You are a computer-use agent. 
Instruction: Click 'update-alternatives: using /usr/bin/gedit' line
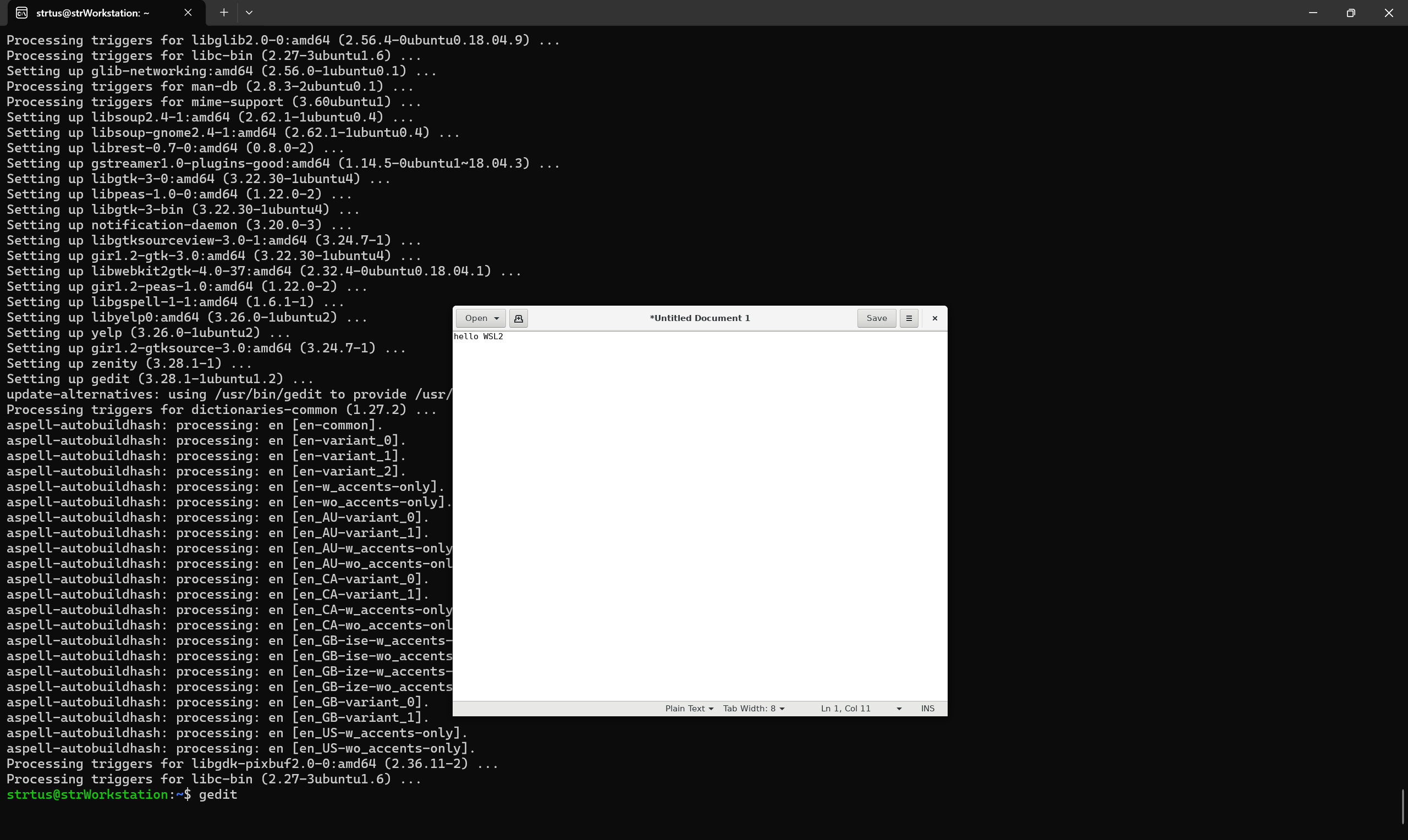(229, 394)
